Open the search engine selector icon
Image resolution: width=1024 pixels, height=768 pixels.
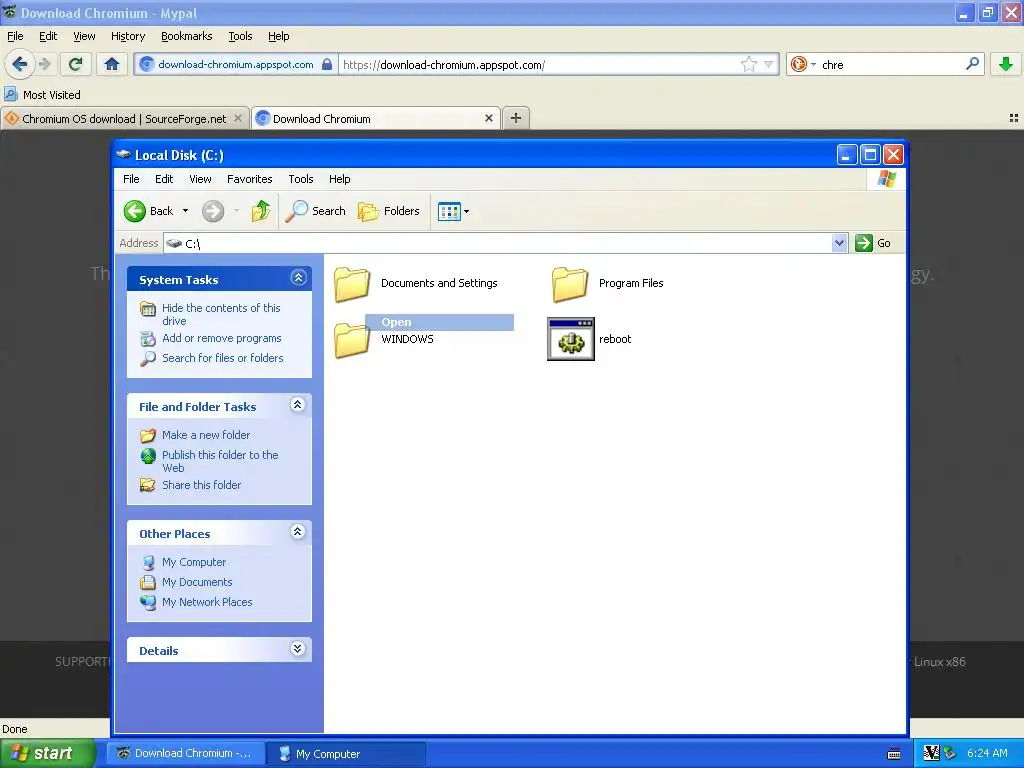pos(803,64)
